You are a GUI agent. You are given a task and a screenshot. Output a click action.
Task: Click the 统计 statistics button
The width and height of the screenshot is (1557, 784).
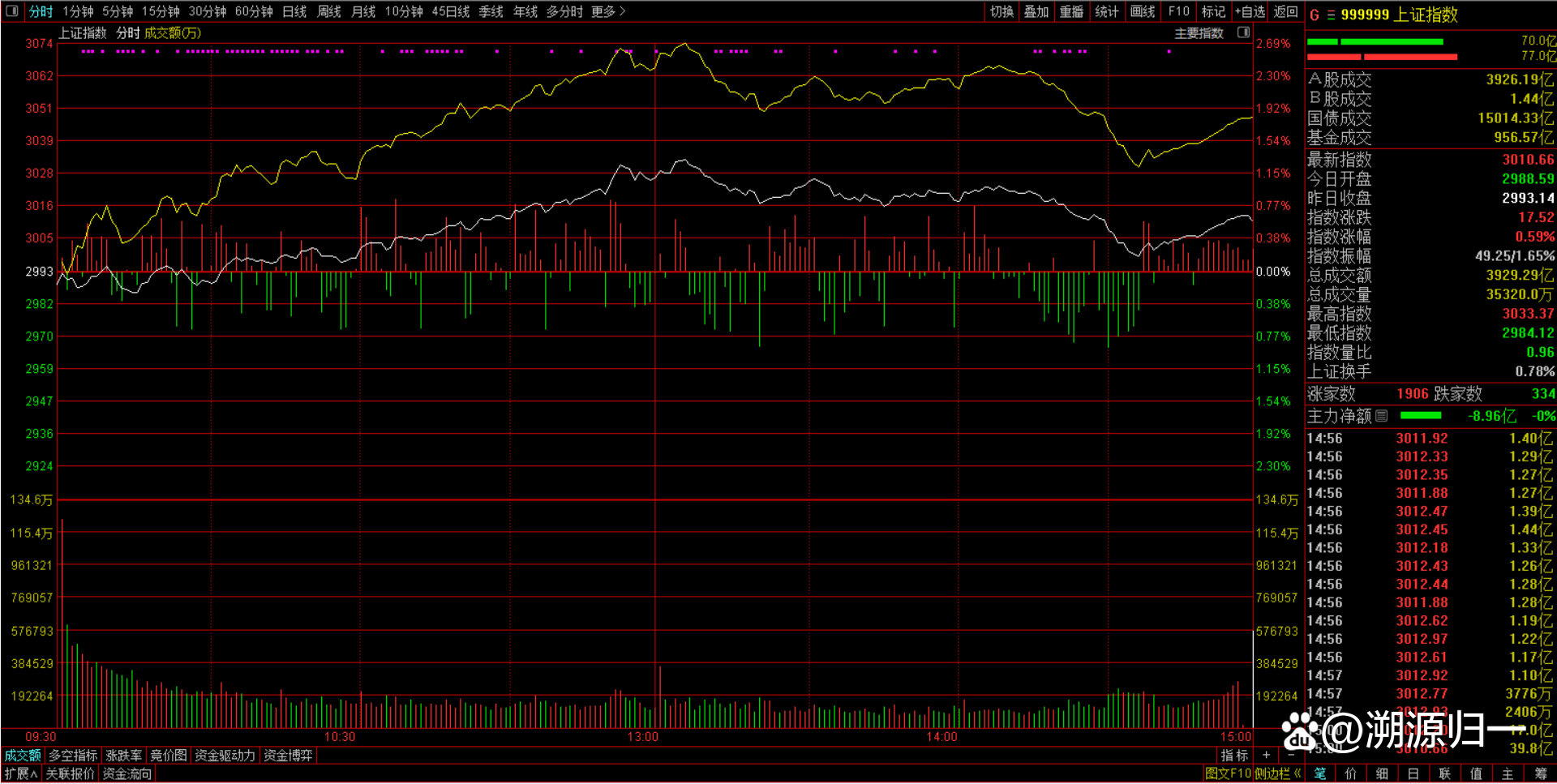pyautogui.click(x=1107, y=11)
